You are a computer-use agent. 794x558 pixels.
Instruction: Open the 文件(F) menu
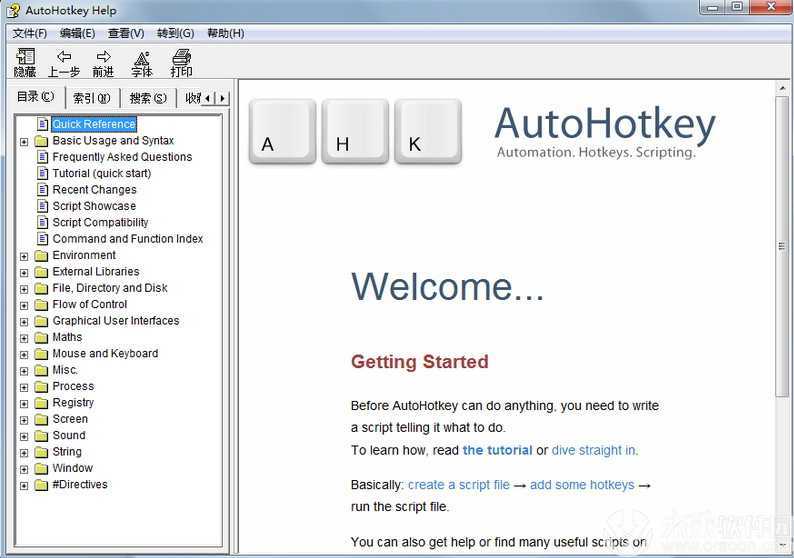[29, 33]
